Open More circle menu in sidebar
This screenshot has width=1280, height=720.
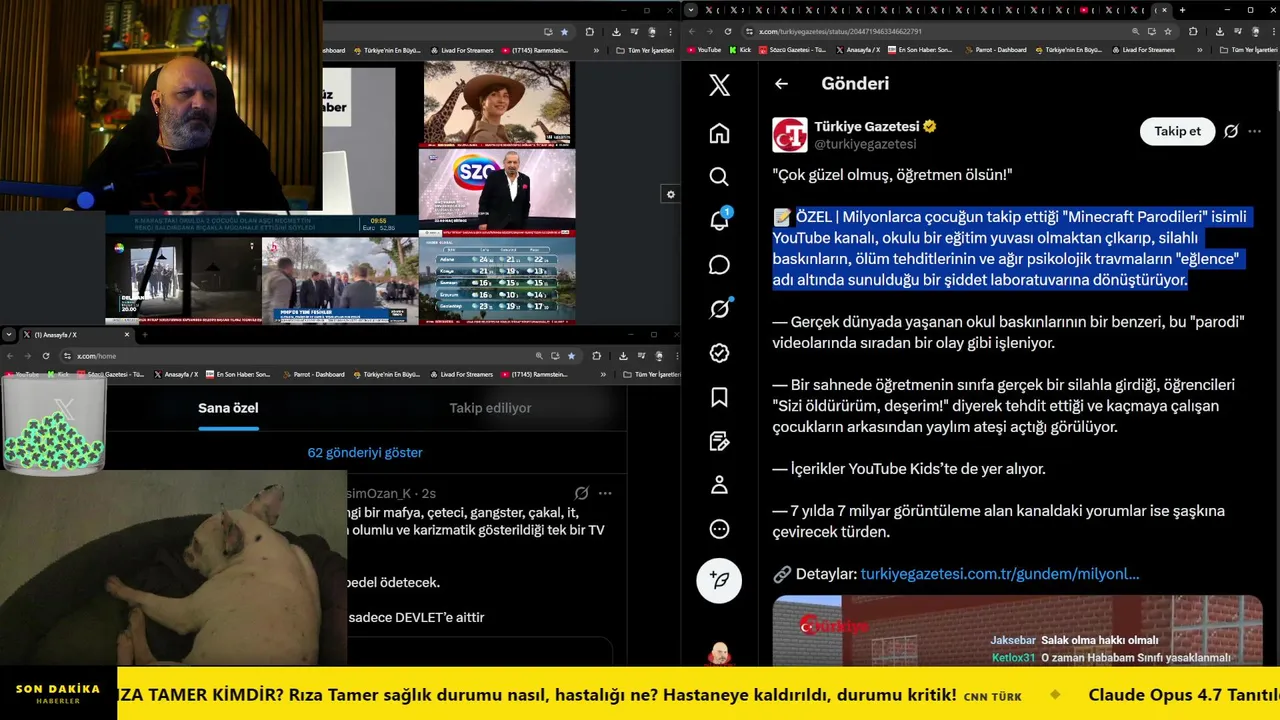pyautogui.click(x=719, y=529)
